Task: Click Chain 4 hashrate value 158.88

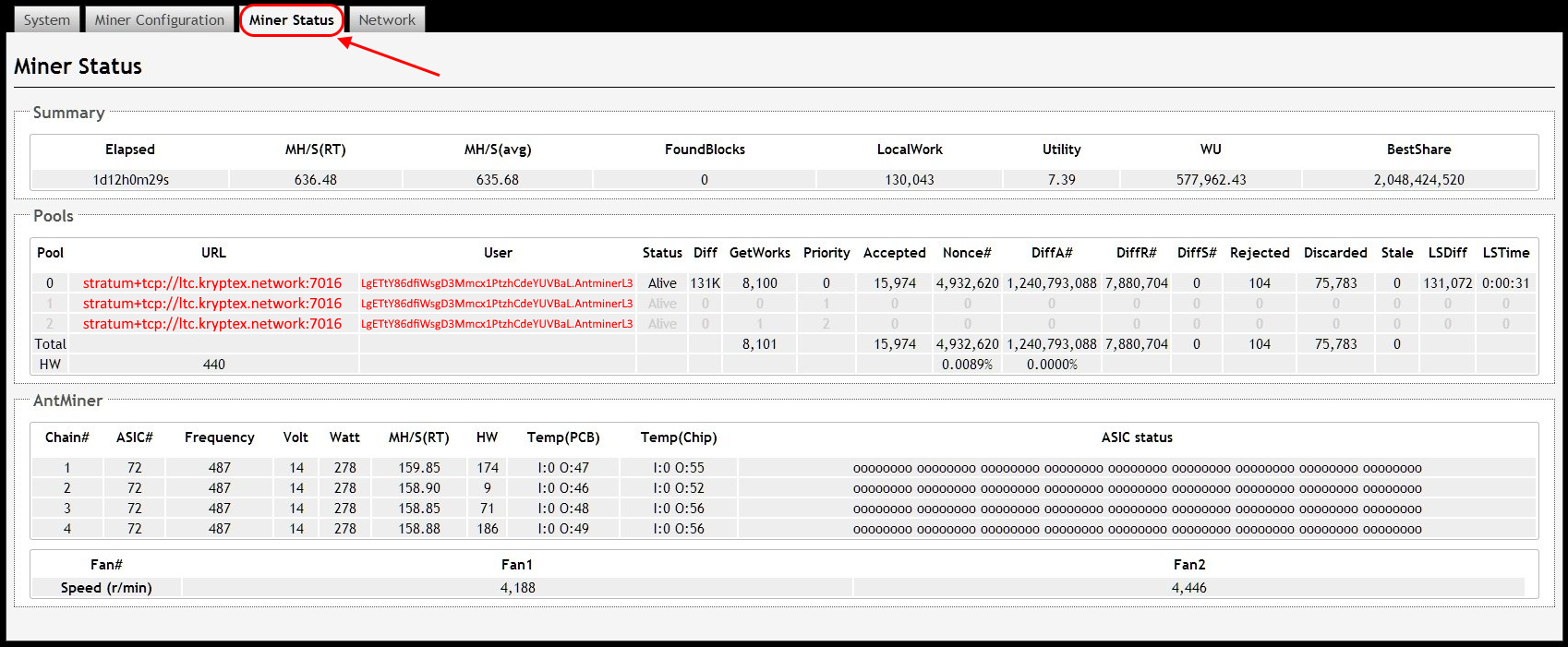Action: point(419,529)
